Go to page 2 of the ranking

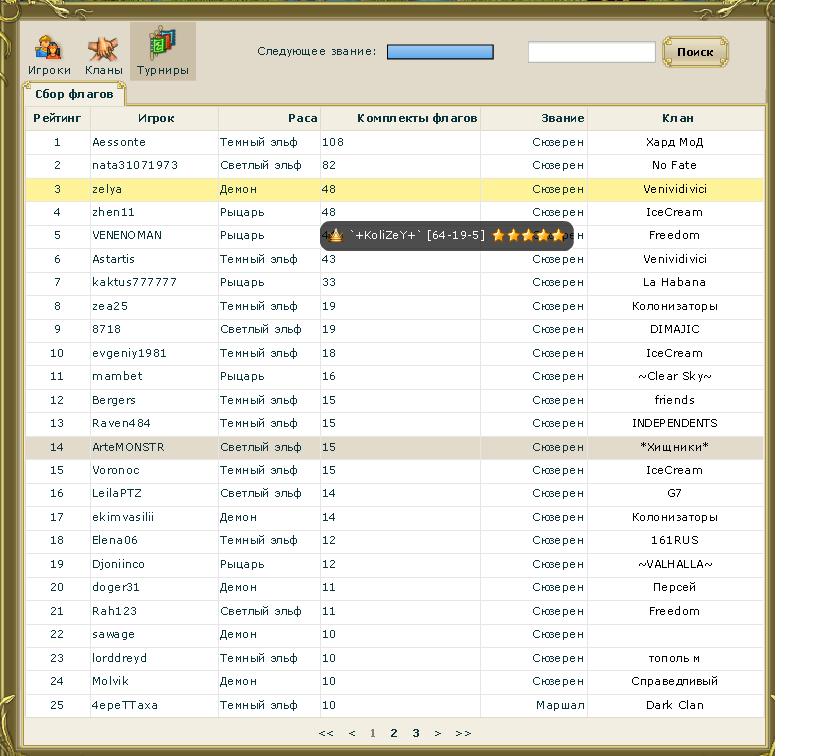[394, 733]
